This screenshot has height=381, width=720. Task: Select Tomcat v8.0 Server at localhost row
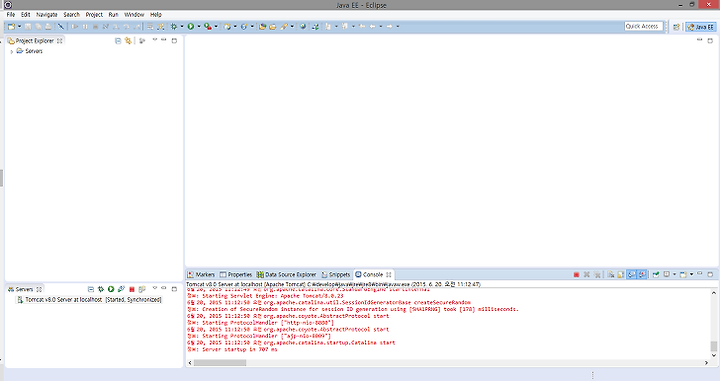pyautogui.click(x=89, y=299)
